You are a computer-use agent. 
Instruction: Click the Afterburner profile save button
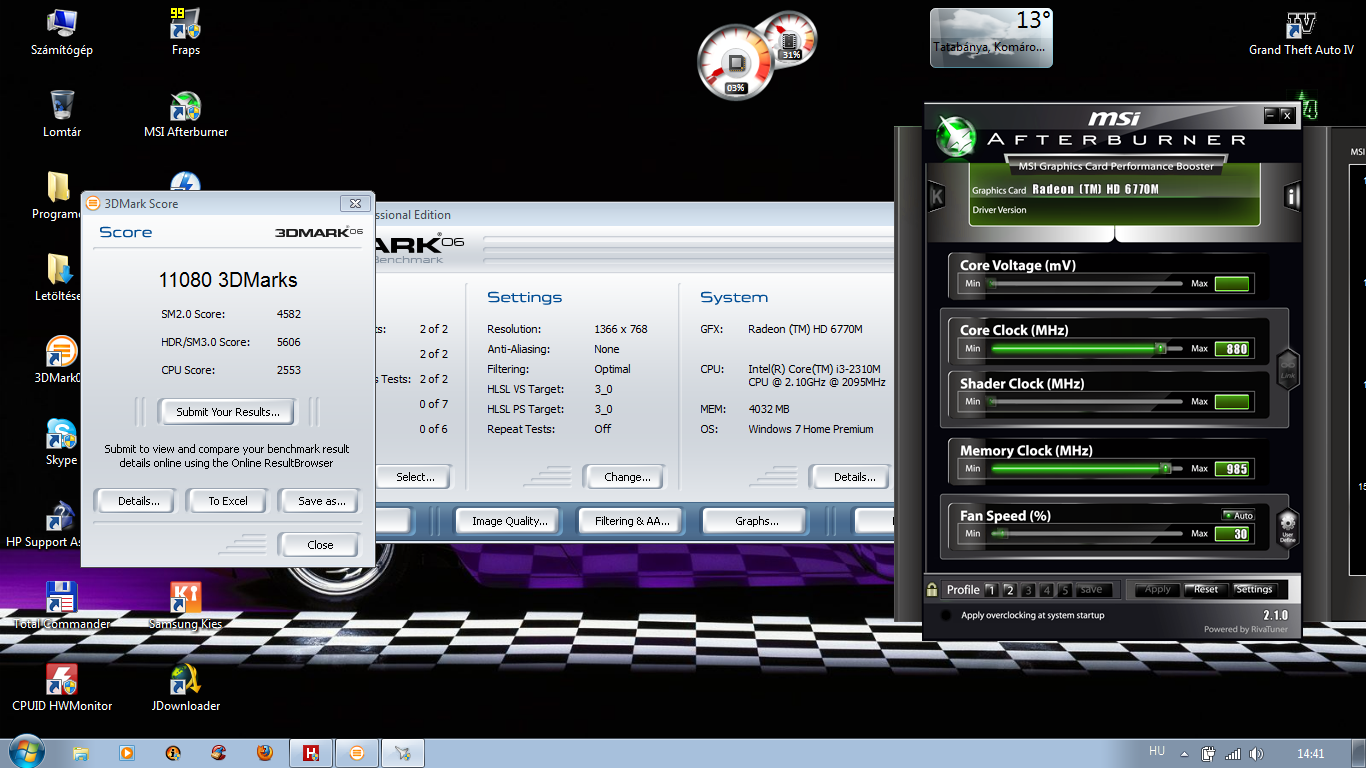pos(1091,590)
